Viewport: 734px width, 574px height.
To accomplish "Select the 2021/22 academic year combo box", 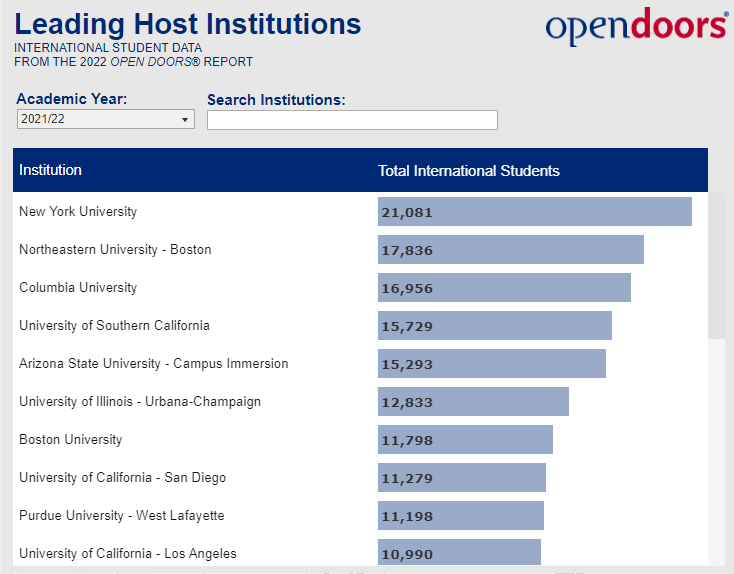I will pyautogui.click(x=106, y=119).
